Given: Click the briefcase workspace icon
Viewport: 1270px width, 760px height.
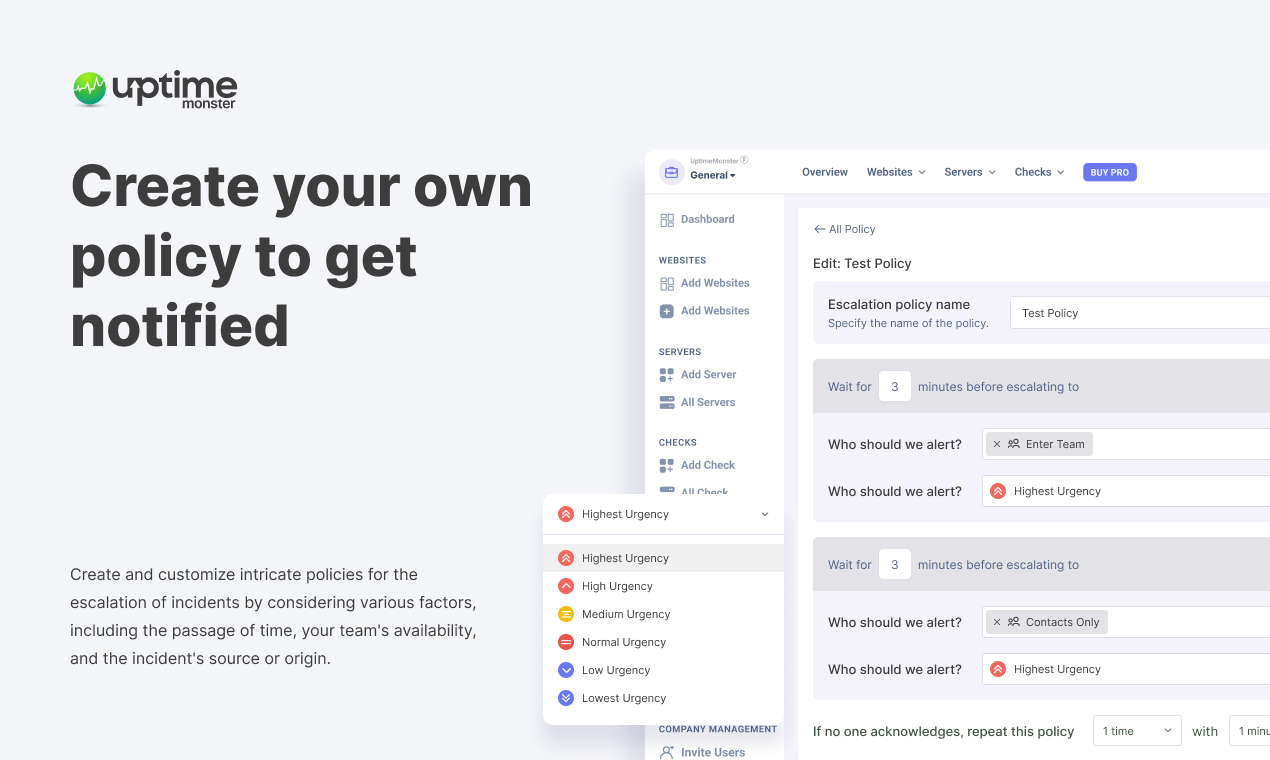Looking at the screenshot, I should (x=671, y=172).
